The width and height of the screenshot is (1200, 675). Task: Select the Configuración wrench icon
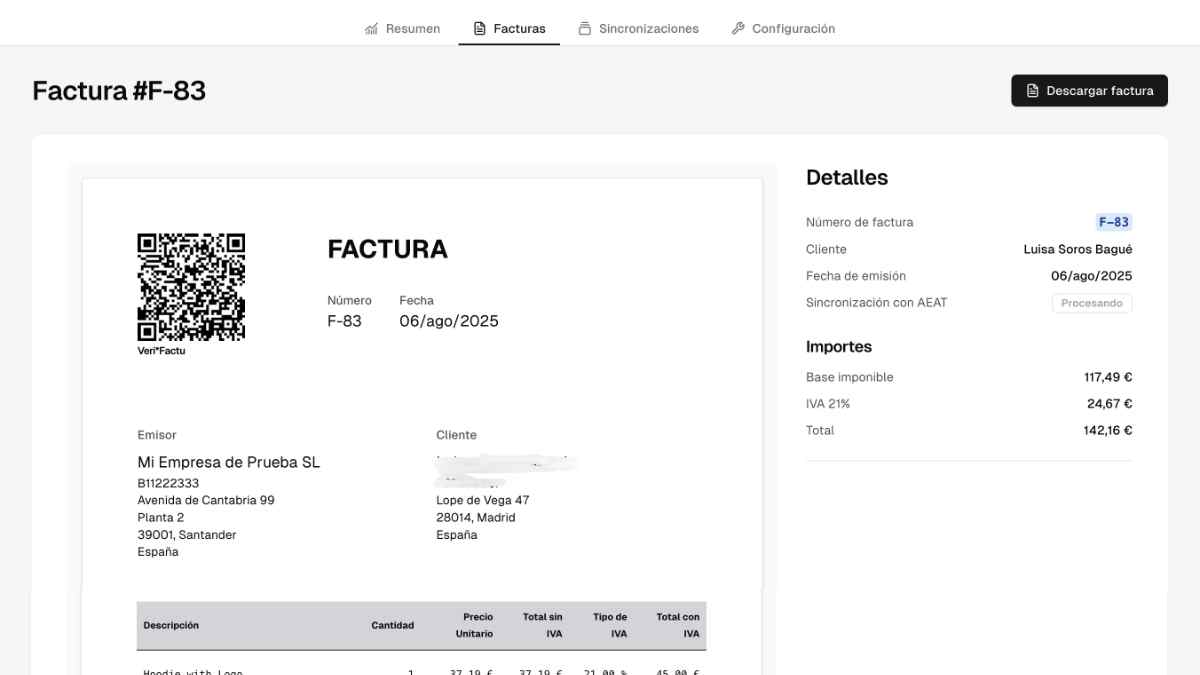coord(738,28)
